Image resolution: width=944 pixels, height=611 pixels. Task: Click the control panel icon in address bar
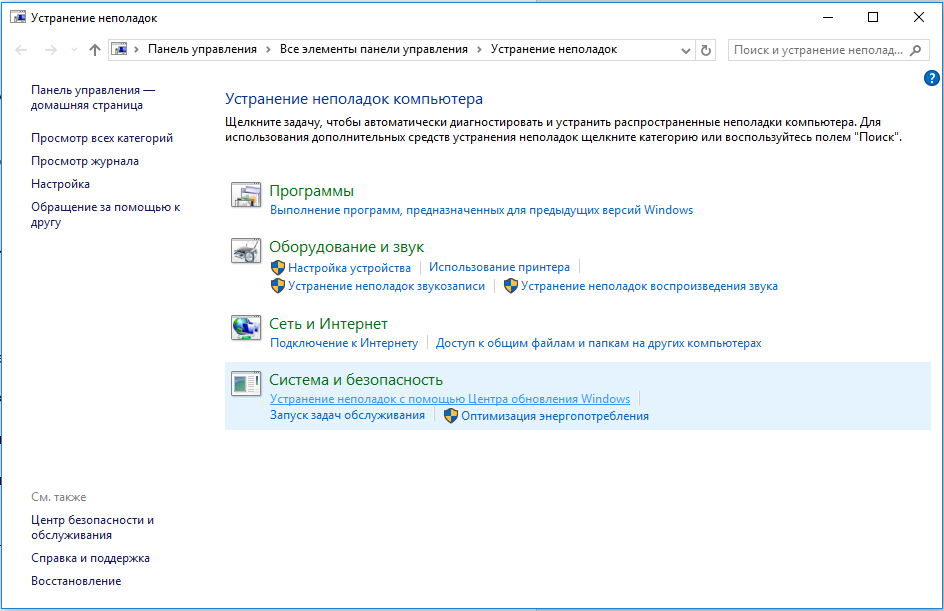point(119,49)
